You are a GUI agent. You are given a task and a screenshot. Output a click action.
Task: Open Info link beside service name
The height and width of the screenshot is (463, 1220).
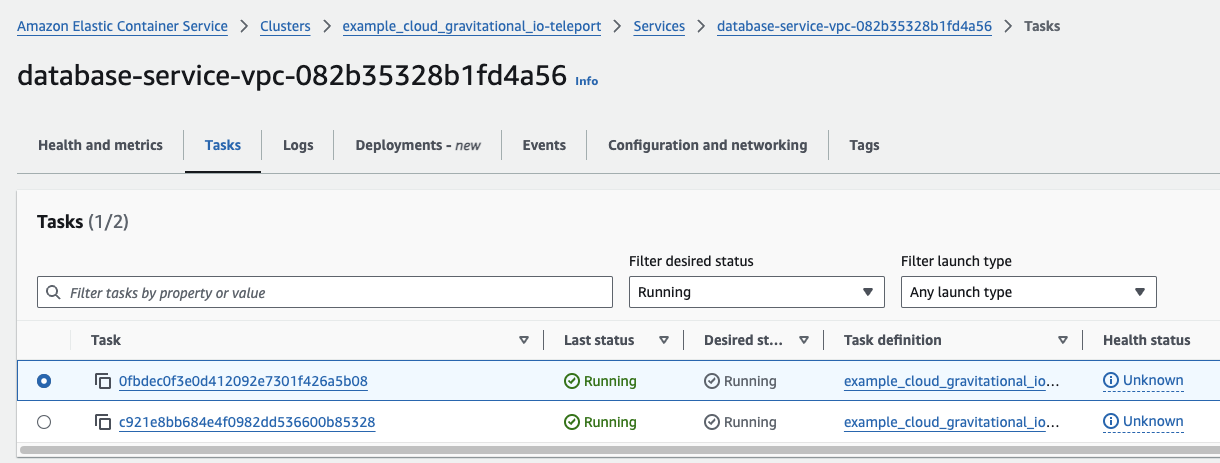point(586,81)
